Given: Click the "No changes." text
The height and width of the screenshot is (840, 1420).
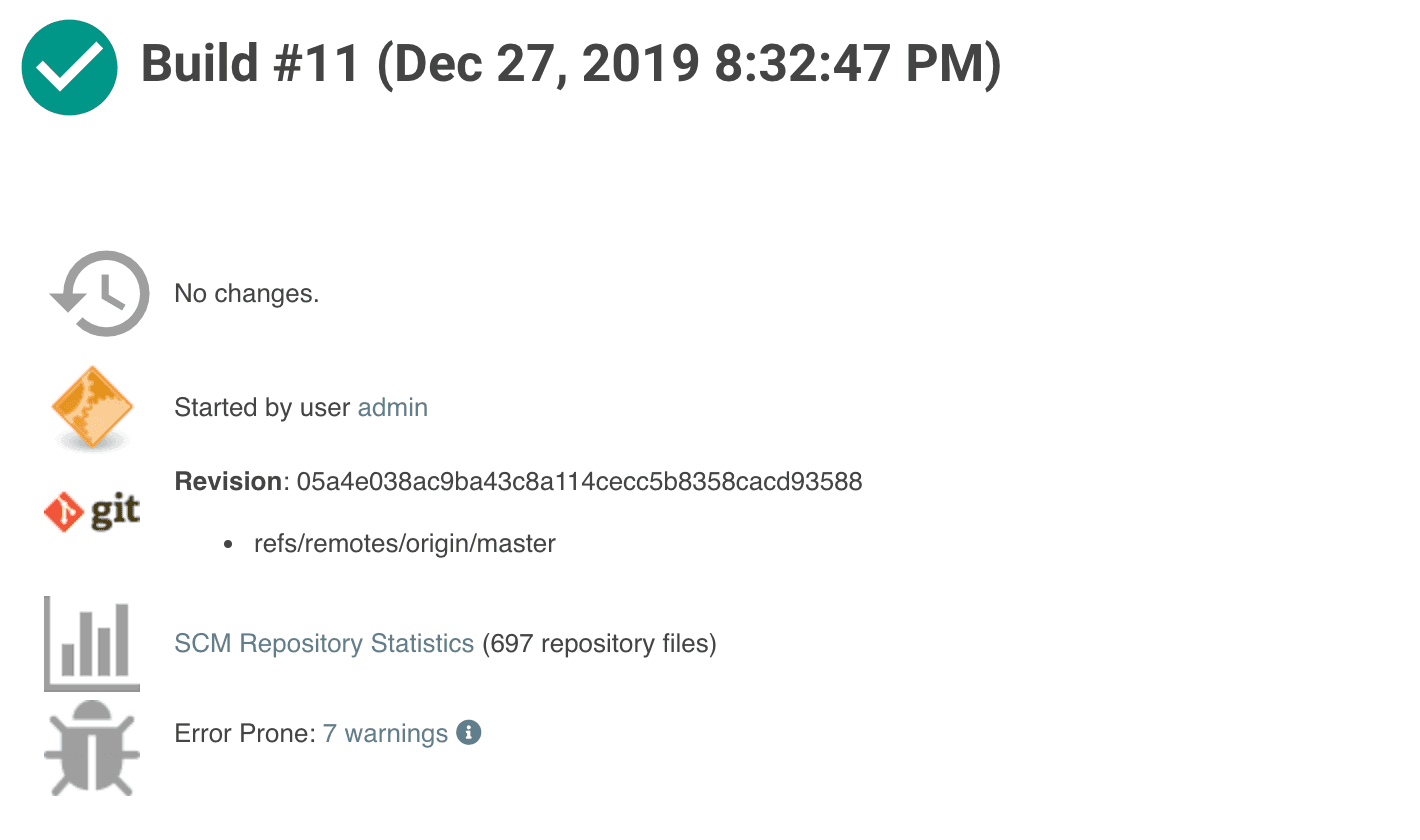Looking at the screenshot, I should click(247, 294).
